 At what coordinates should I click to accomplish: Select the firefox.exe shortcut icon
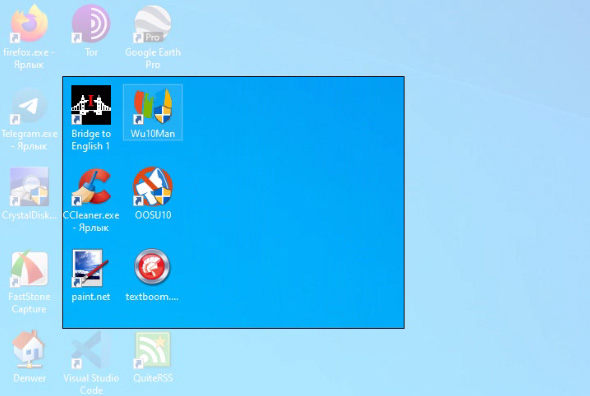29,23
